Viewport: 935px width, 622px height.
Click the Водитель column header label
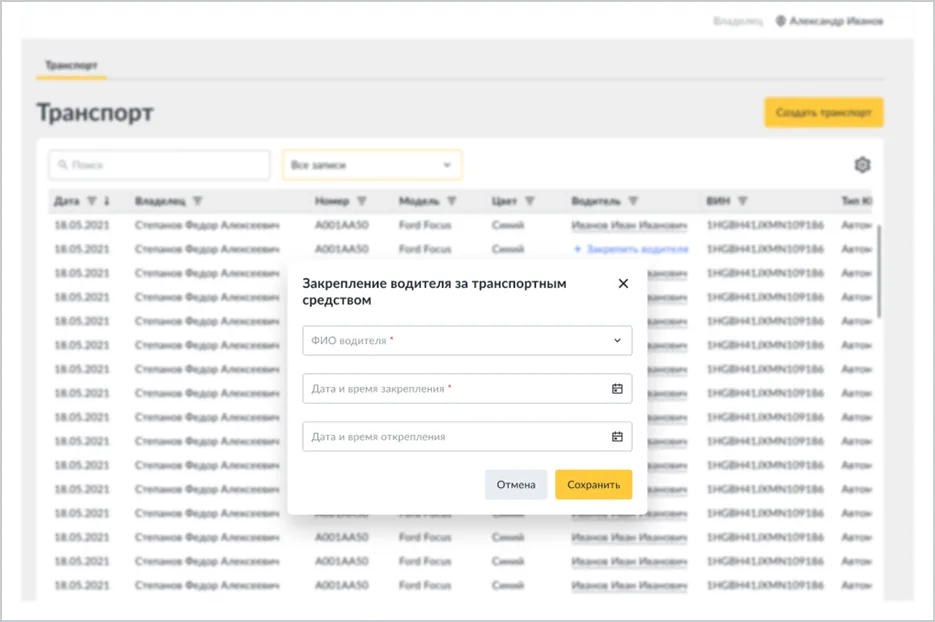click(596, 201)
